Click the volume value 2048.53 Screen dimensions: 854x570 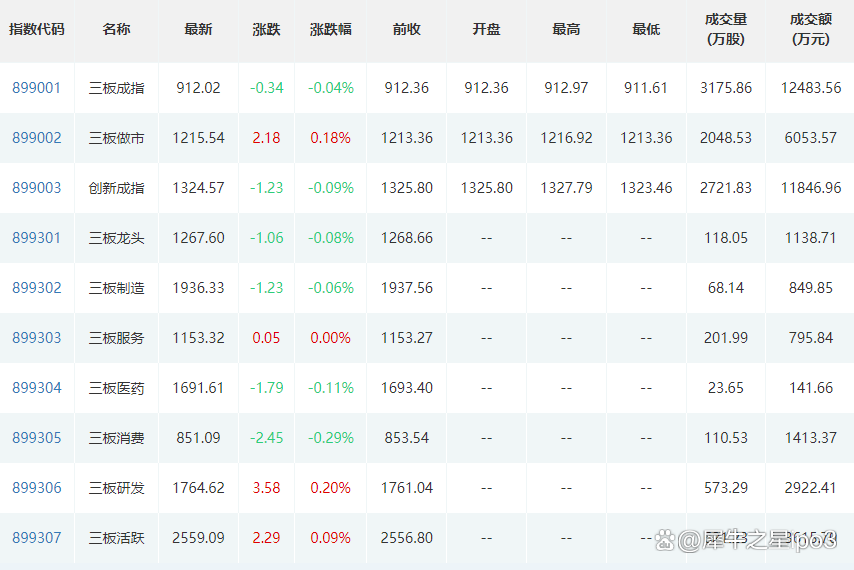click(x=725, y=138)
